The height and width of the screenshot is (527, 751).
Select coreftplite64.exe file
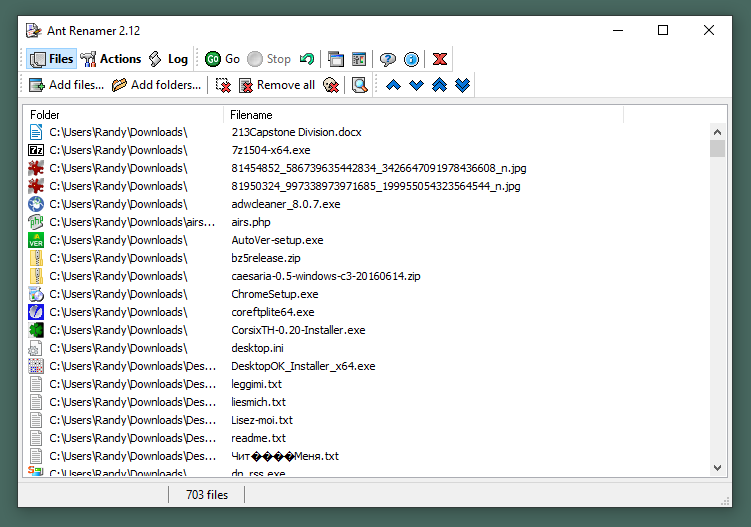(x=273, y=312)
